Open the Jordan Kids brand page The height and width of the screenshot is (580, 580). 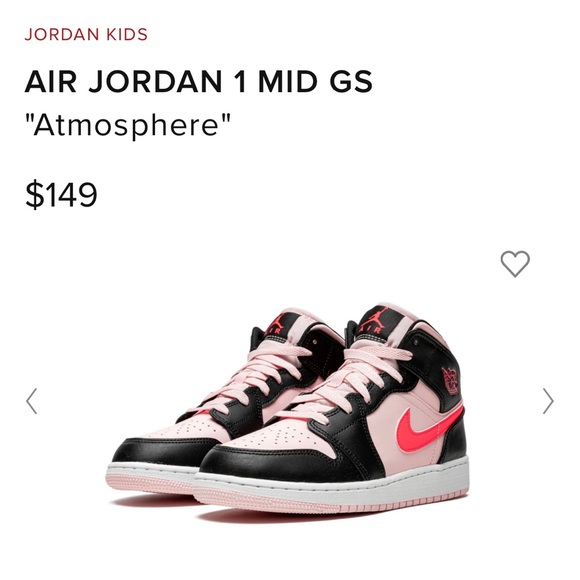86,34
